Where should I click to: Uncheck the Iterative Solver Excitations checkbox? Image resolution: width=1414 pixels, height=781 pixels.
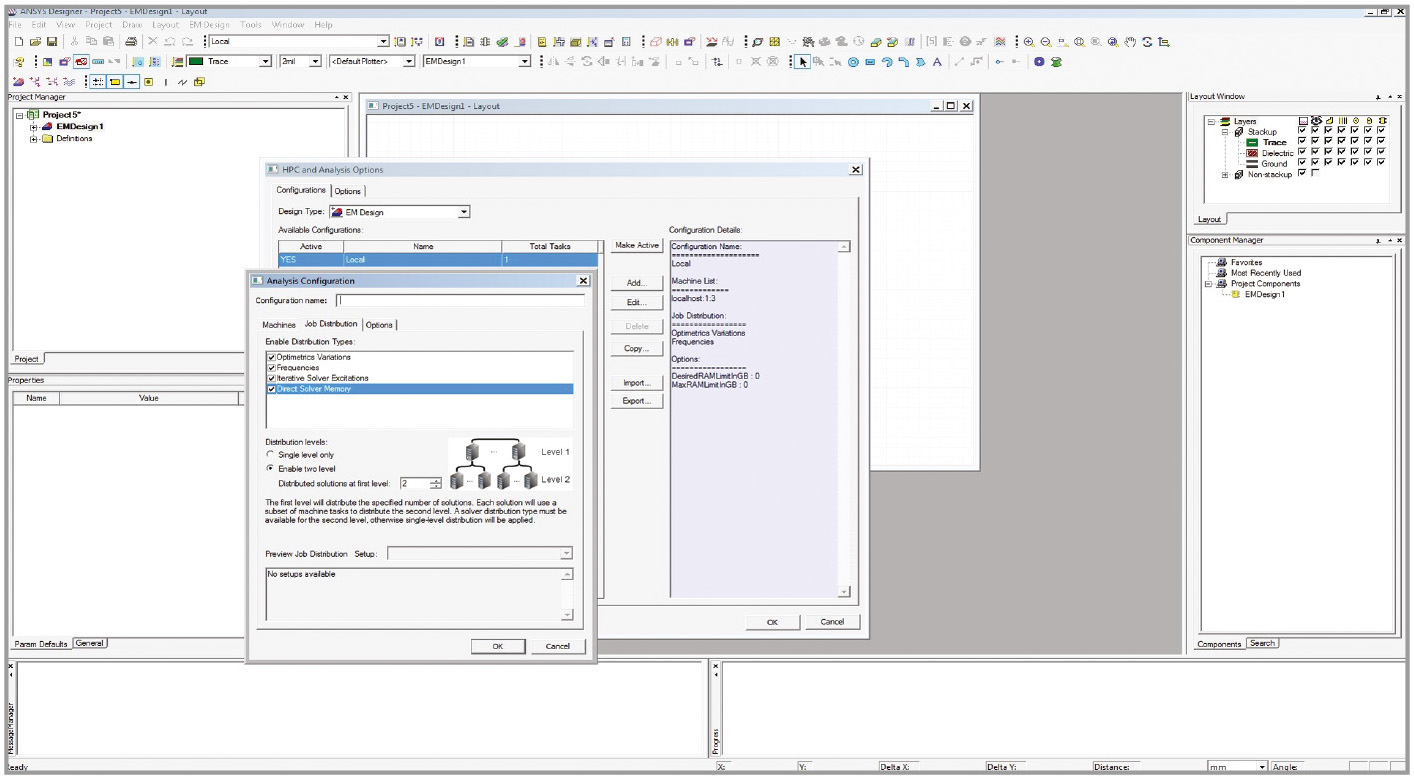(271, 378)
